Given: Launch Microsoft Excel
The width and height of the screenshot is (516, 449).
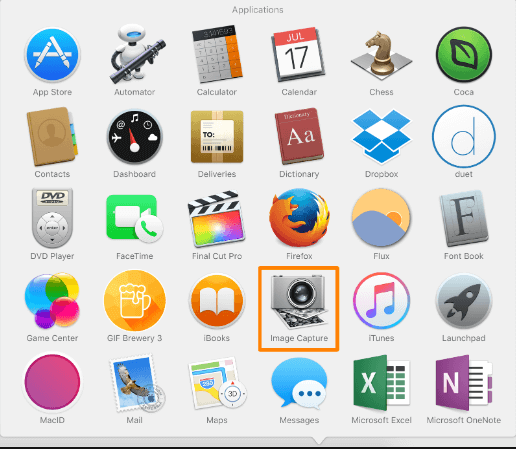Looking at the screenshot, I should point(381,383).
